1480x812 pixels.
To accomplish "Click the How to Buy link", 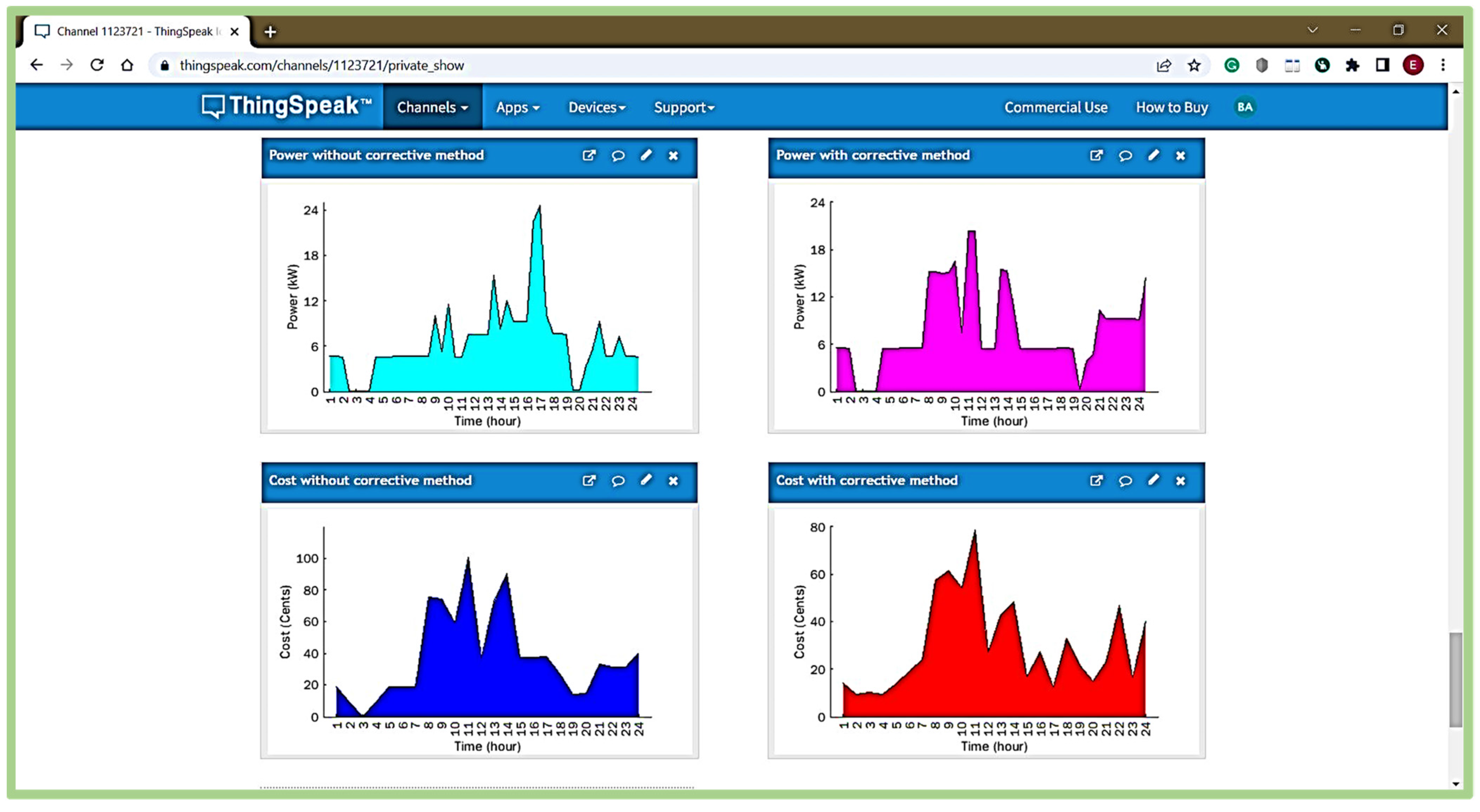I will pos(1172,108).
